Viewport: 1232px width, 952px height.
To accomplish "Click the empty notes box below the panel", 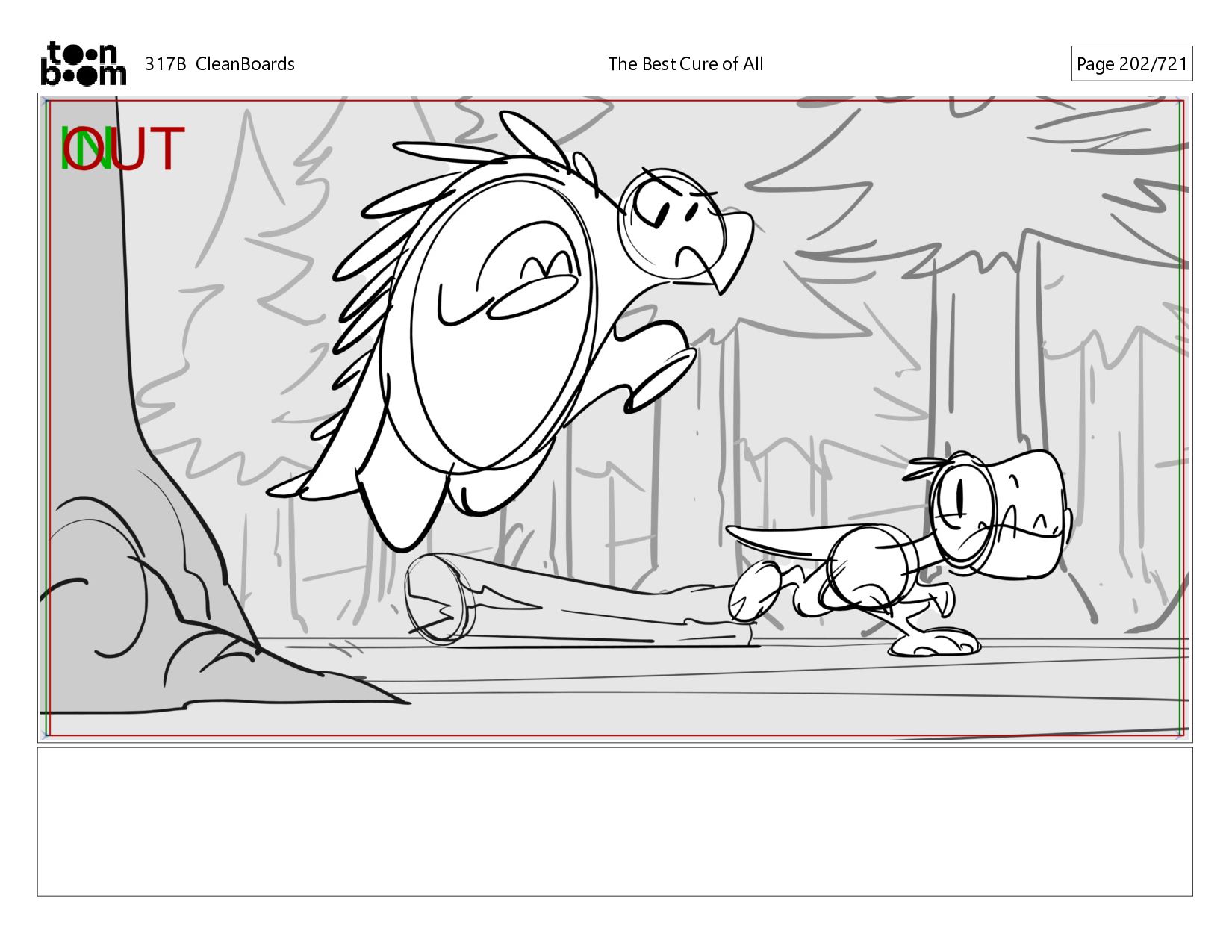I will click(x=615, y=821).
